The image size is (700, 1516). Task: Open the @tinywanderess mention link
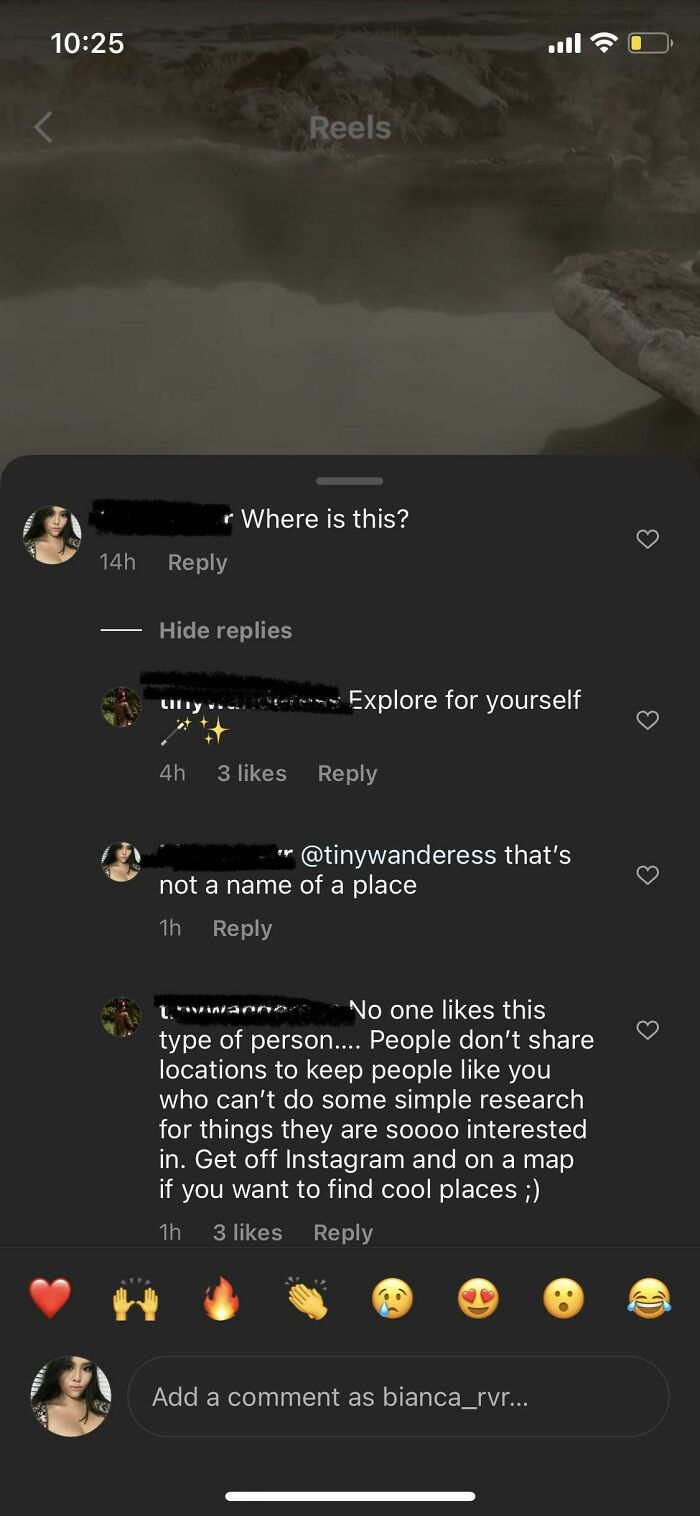pos(398,856)
